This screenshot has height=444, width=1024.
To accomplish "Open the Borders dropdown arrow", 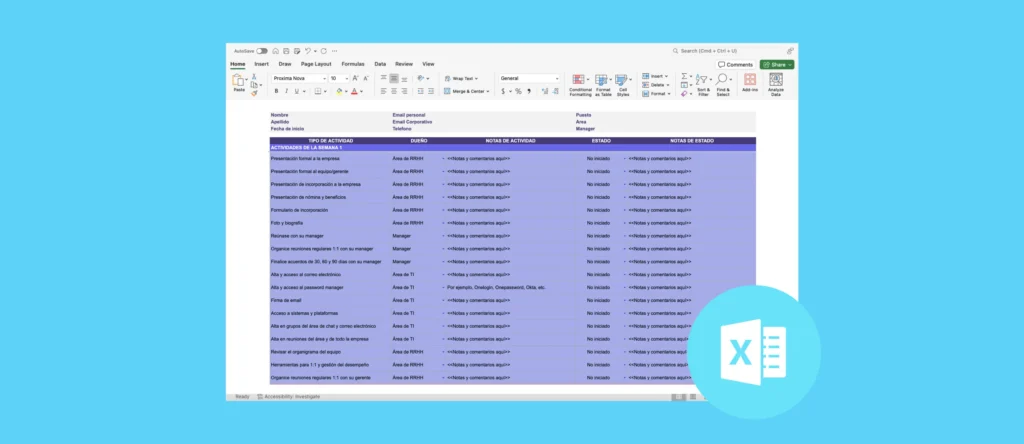I will point(325,91).
